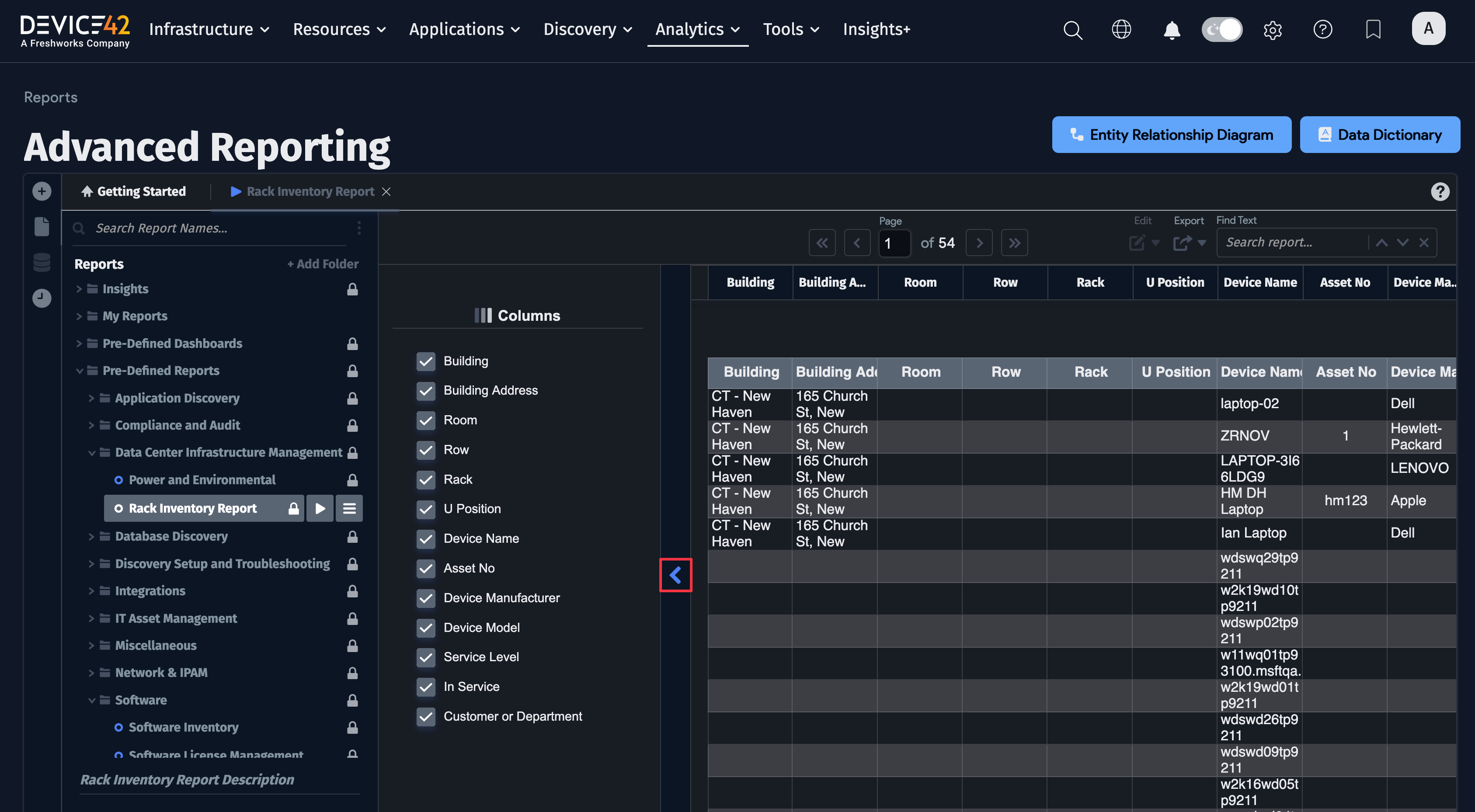
Task: Uncheck the Room column checkbox
Action: click(426, 420)
